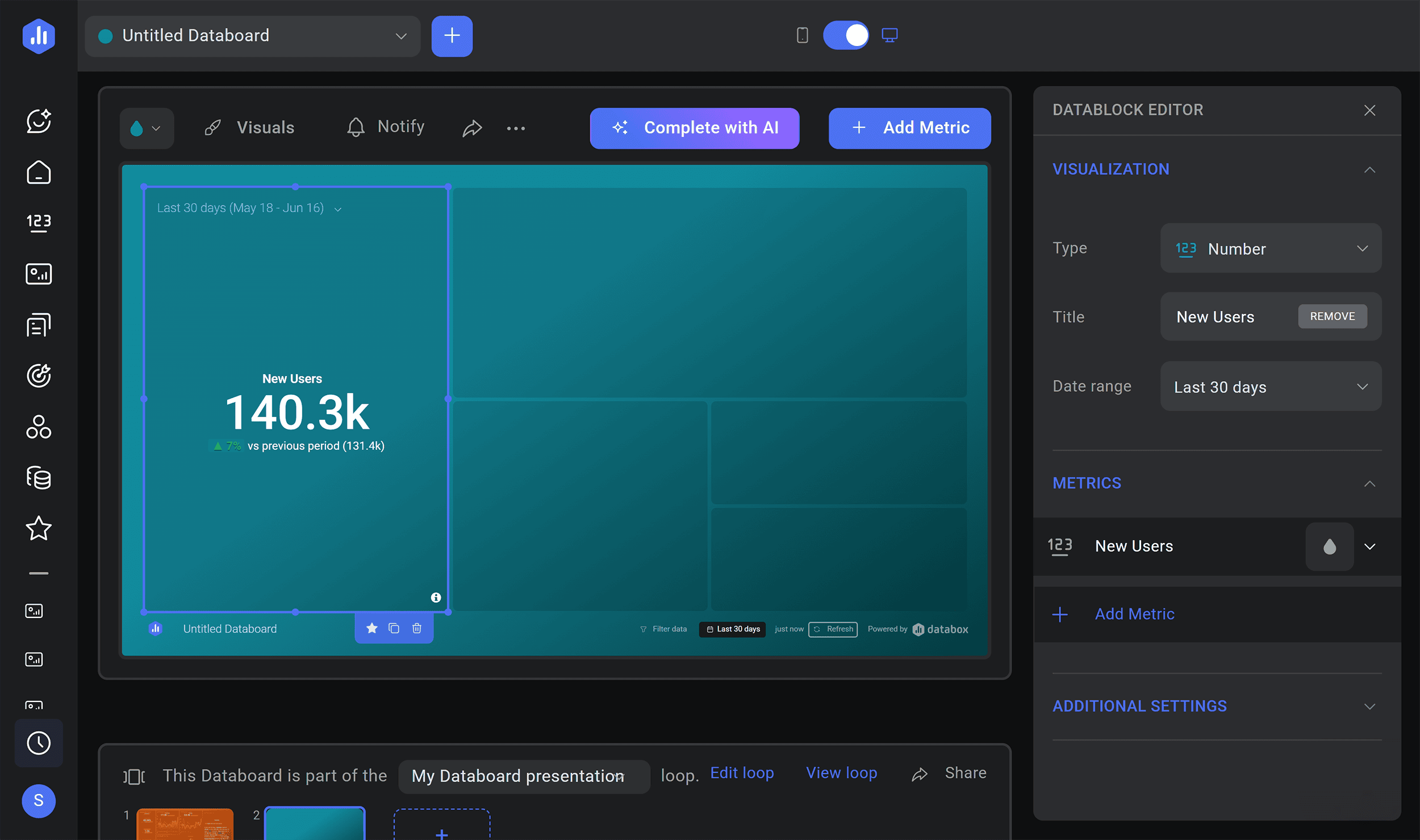Open Databoards from the sidebar icon
The width and height of the screenshot is (1420, 840).
coord(39,274)
